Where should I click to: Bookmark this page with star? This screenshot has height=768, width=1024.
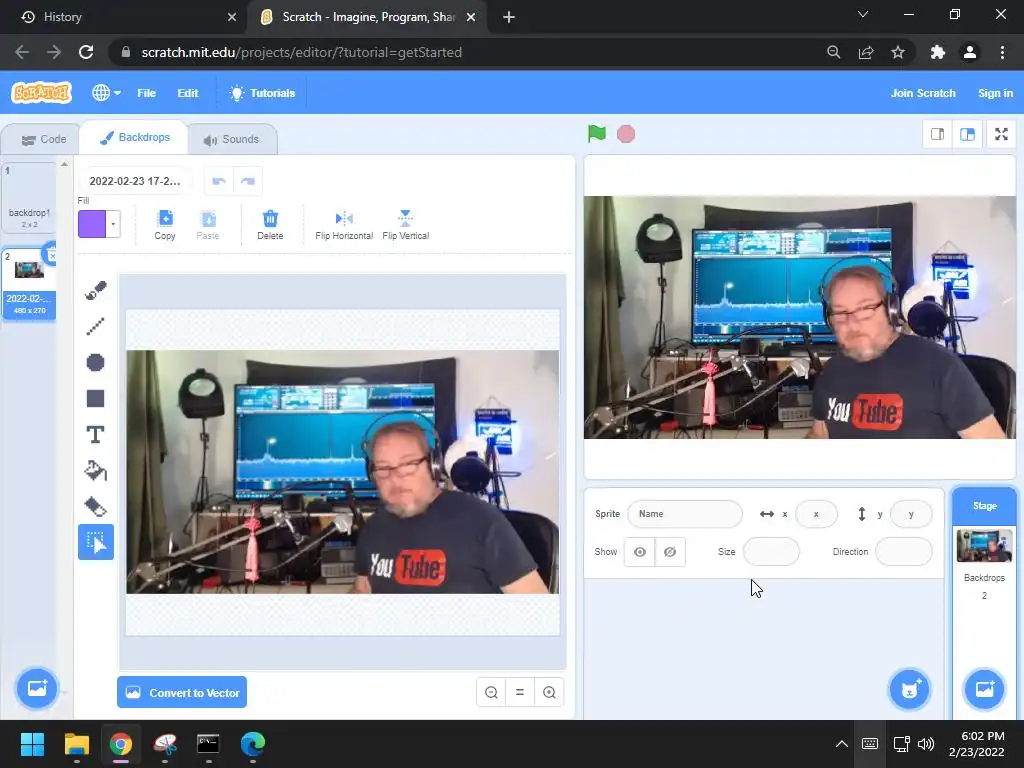[x=898, y=52]
